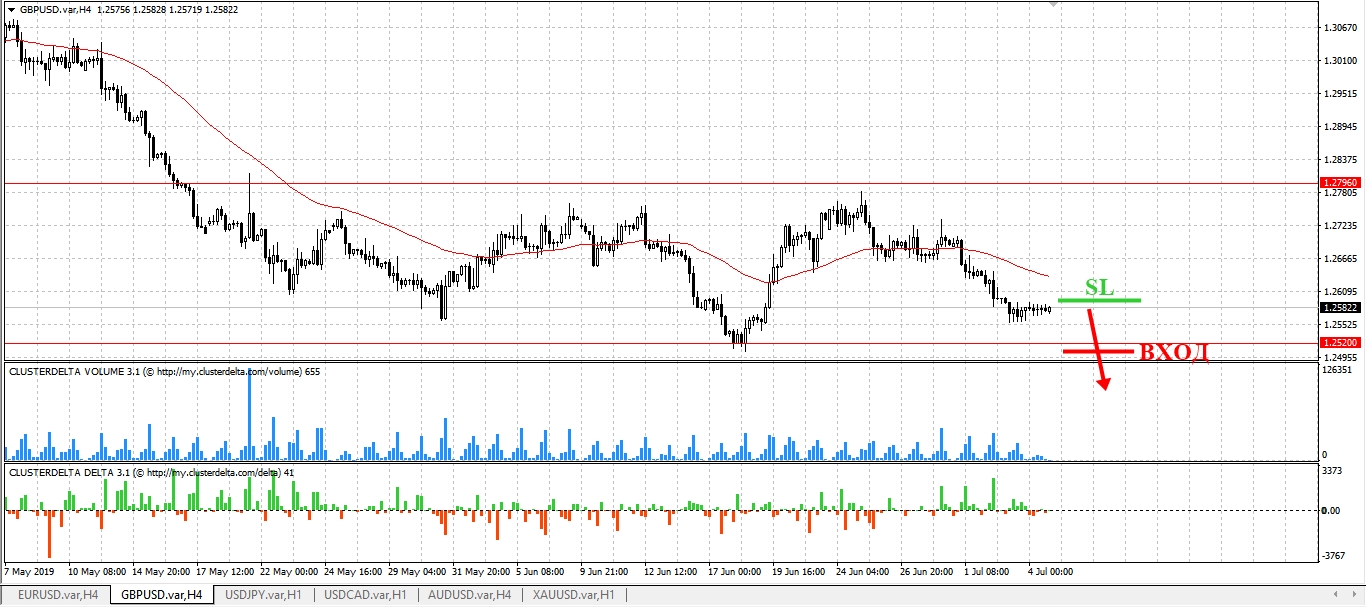Click the gray chart shift triangle marker
The width and height of the screenshot is (1366, 607).
tap(1053, 5)
